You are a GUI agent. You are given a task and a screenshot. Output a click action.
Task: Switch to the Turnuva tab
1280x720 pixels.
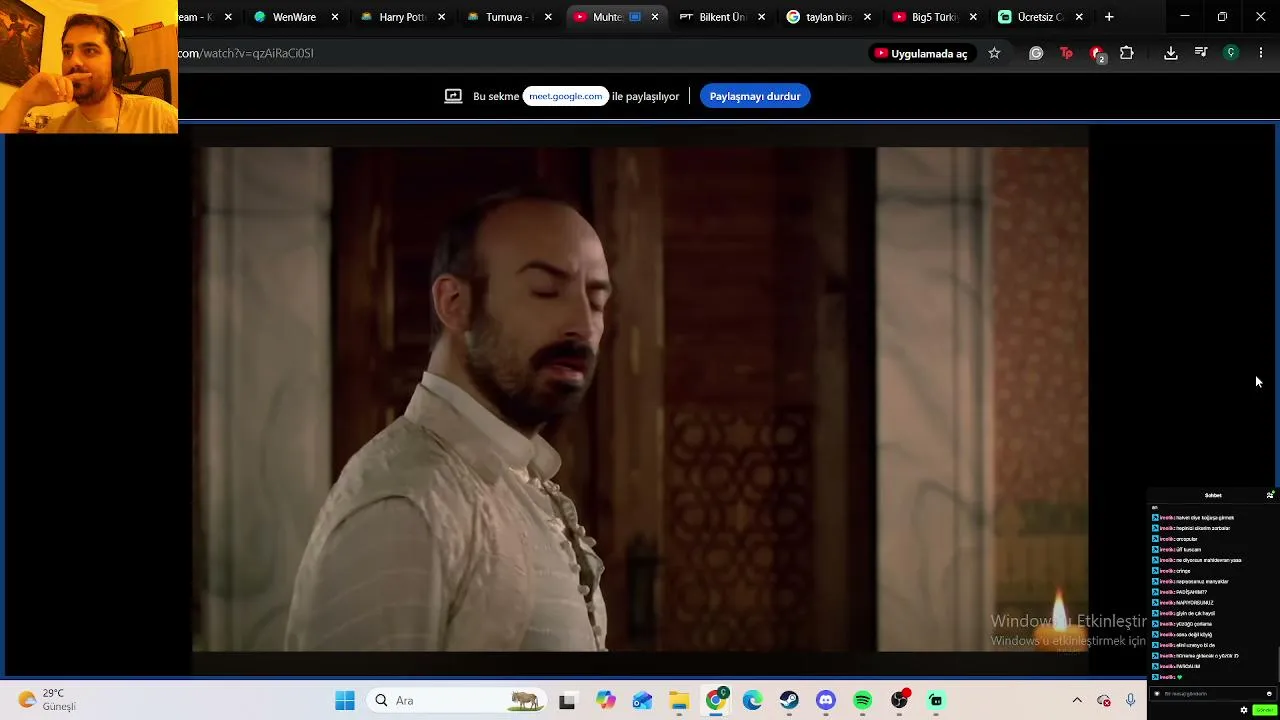coord(508,17)
